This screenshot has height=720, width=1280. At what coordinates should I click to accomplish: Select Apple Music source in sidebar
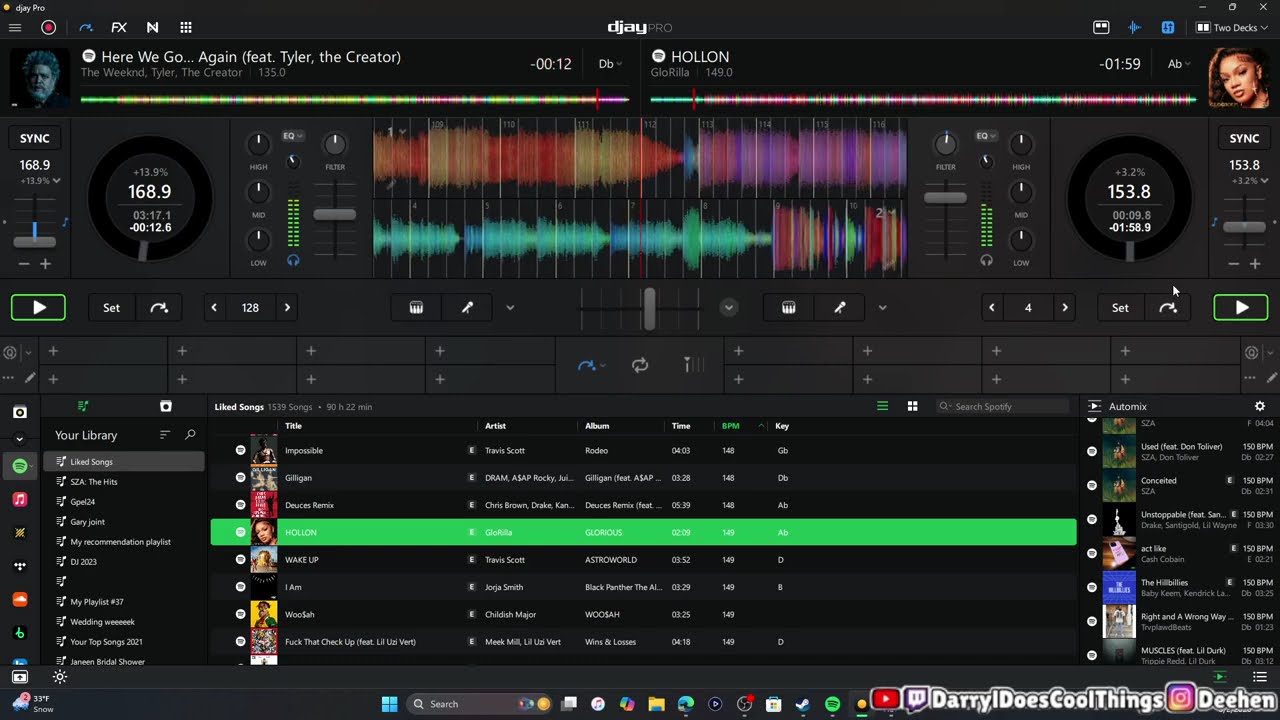click(20, 499)
